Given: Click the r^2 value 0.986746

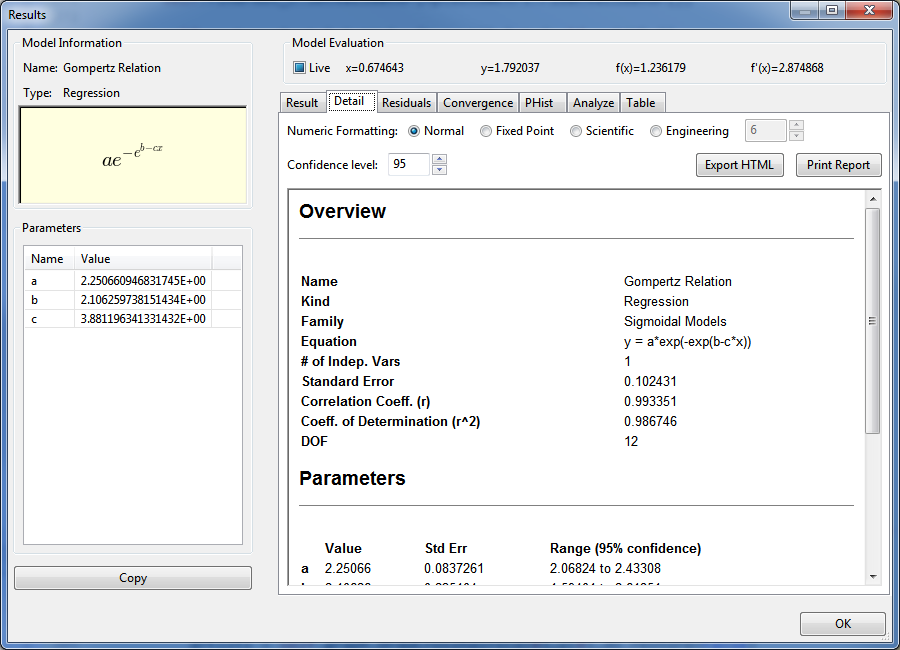Looking at the screenshot, I should [x=650, y=421].
